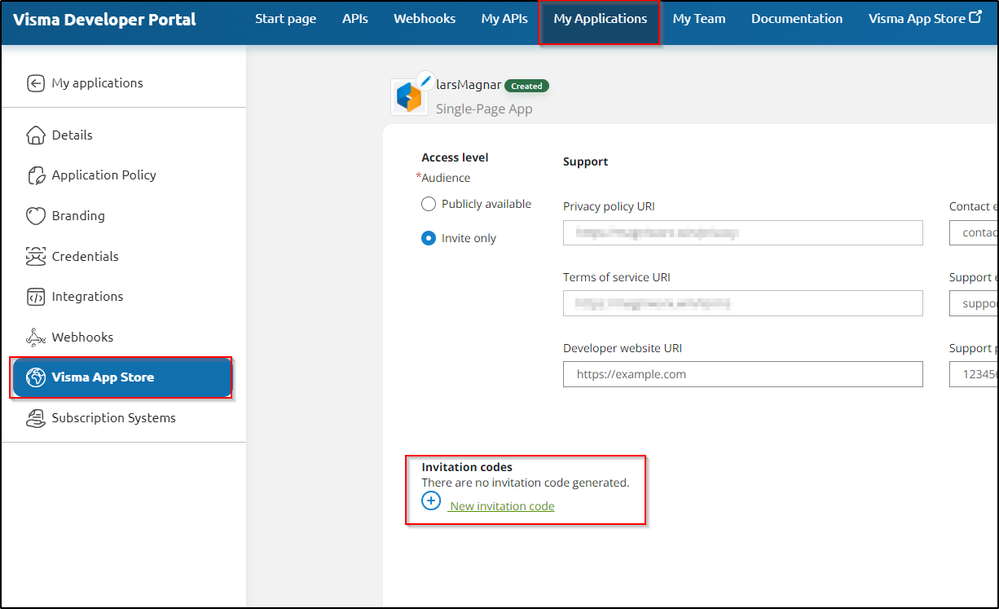Image resolution: width=999 pixels, height=609 pixels.
Task: Click the Invitation codes heading
Action: [467, 467]
